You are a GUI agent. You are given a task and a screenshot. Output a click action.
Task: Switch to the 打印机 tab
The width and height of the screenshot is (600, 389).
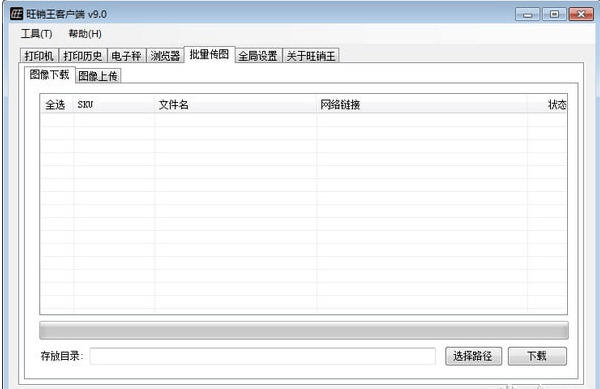click(39, 56)
